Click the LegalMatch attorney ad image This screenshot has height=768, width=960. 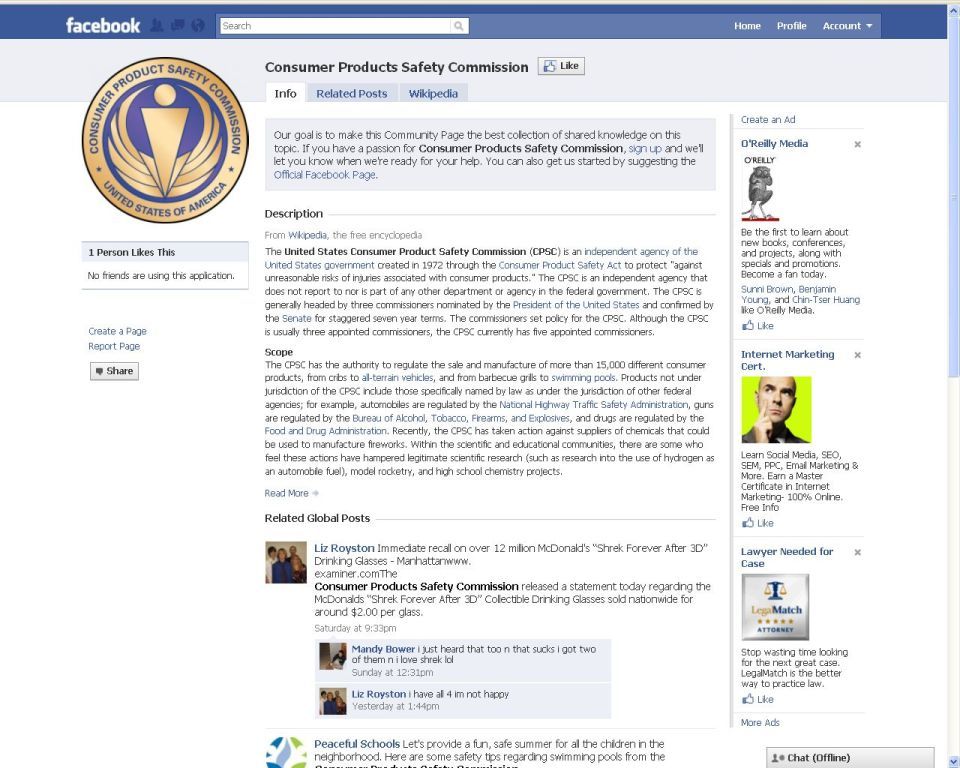(x=775, y=607)
